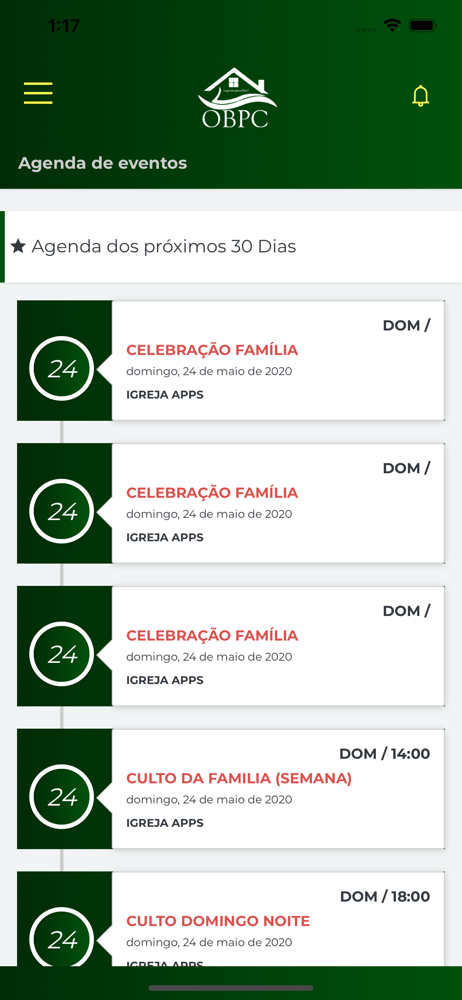The height and width of the screenshot is (1000, 462).
Task: Tap the DOM / 14:00 time label
Action: coord(385,754)
